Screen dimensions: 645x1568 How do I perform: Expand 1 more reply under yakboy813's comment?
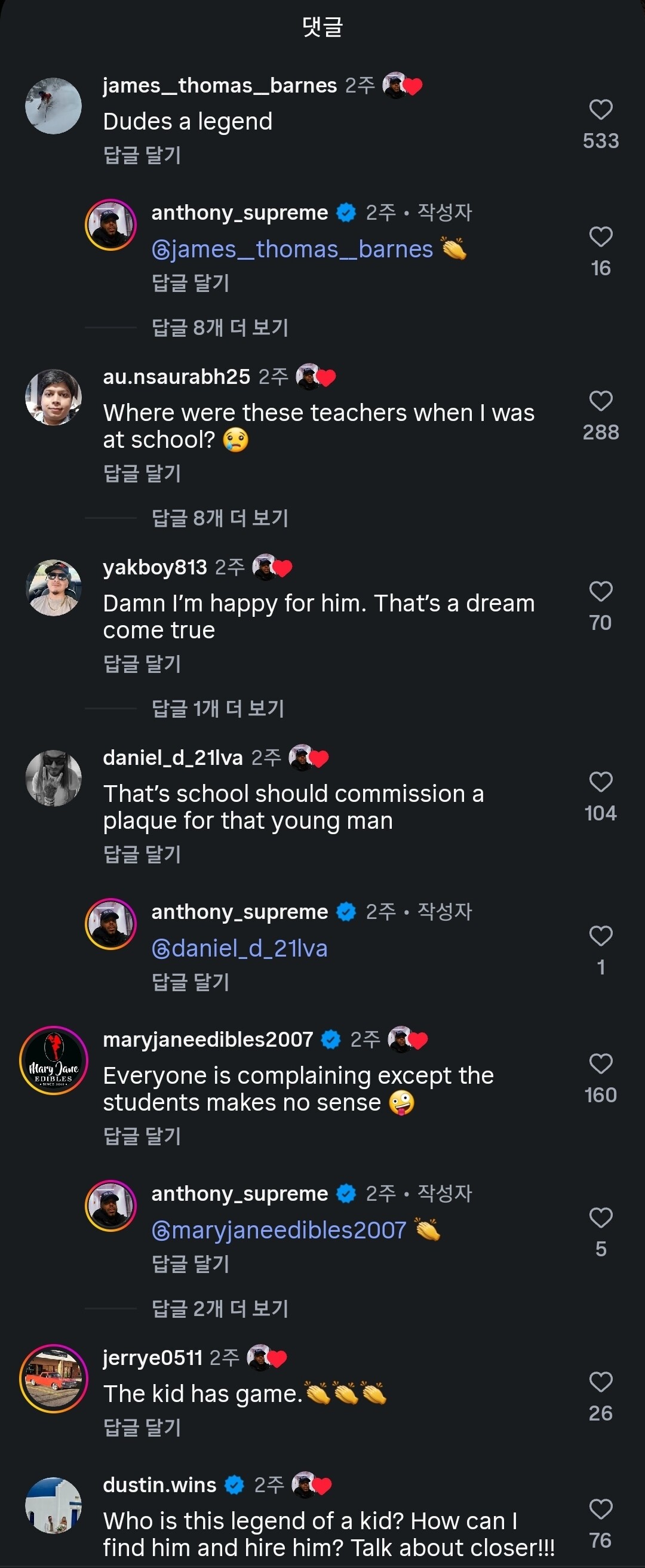pyautogui.click(x=217, y=709)
